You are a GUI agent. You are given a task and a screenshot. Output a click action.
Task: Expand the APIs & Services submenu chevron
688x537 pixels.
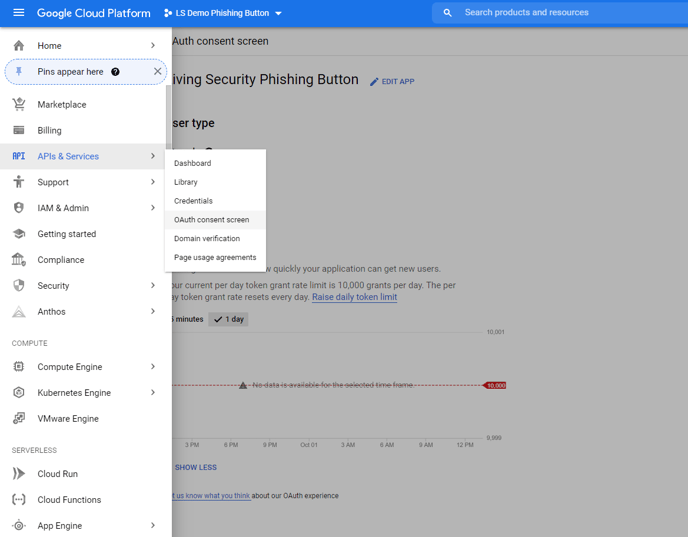(x=153, y=156)
